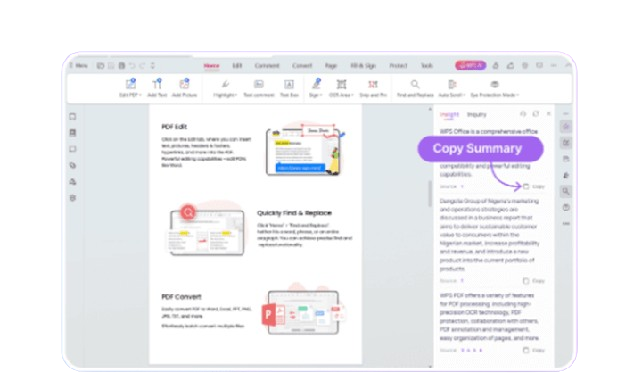Open the more options dots in right sidebar
This screenshot has width=642, height=389.
point(566,224)
